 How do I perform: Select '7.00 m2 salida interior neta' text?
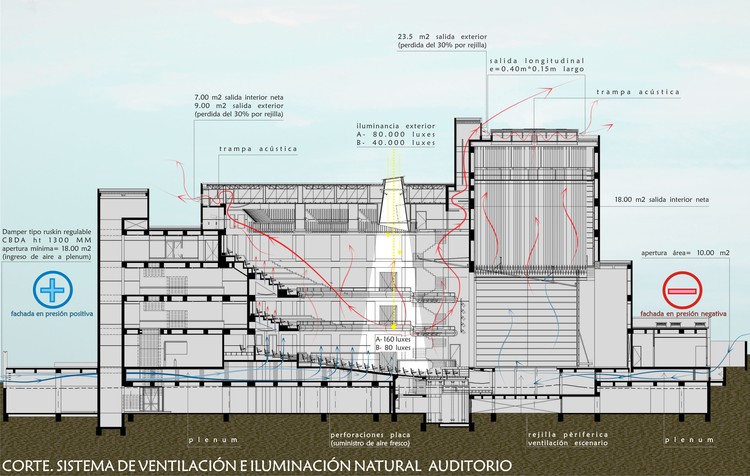[239, 97]
